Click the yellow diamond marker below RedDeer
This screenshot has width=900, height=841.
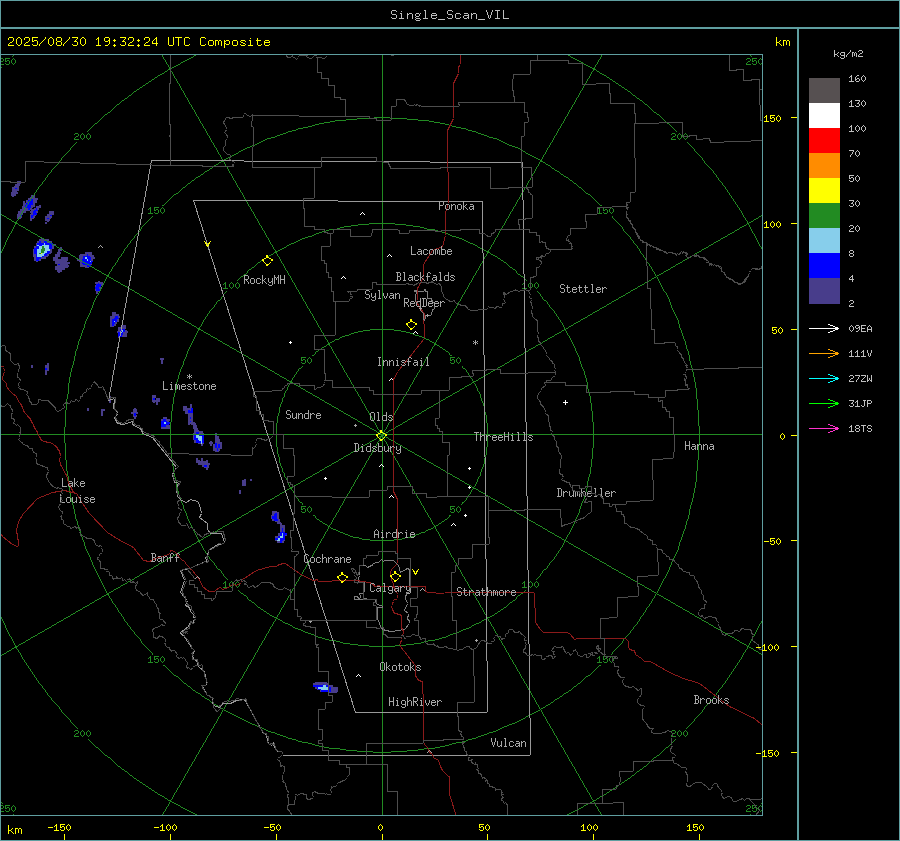[x=412, y=325]
